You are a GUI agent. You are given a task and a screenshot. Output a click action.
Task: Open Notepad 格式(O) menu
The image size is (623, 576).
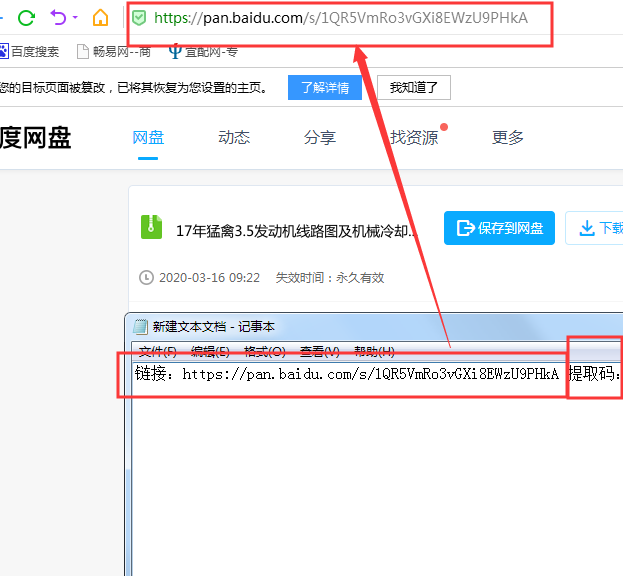pyautogui.click(x=265, y=351)
